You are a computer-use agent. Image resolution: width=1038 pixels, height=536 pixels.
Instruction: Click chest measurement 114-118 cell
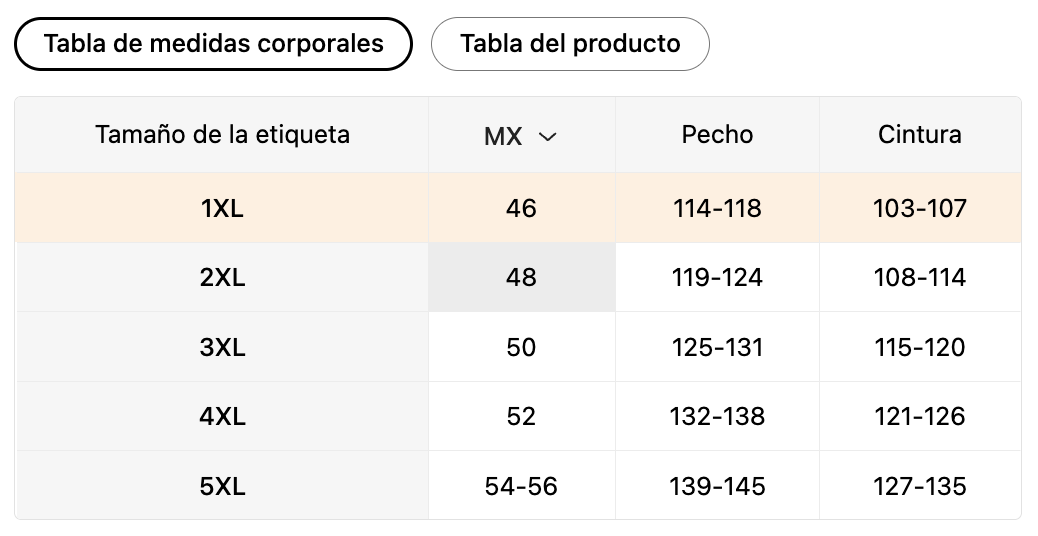717,209
